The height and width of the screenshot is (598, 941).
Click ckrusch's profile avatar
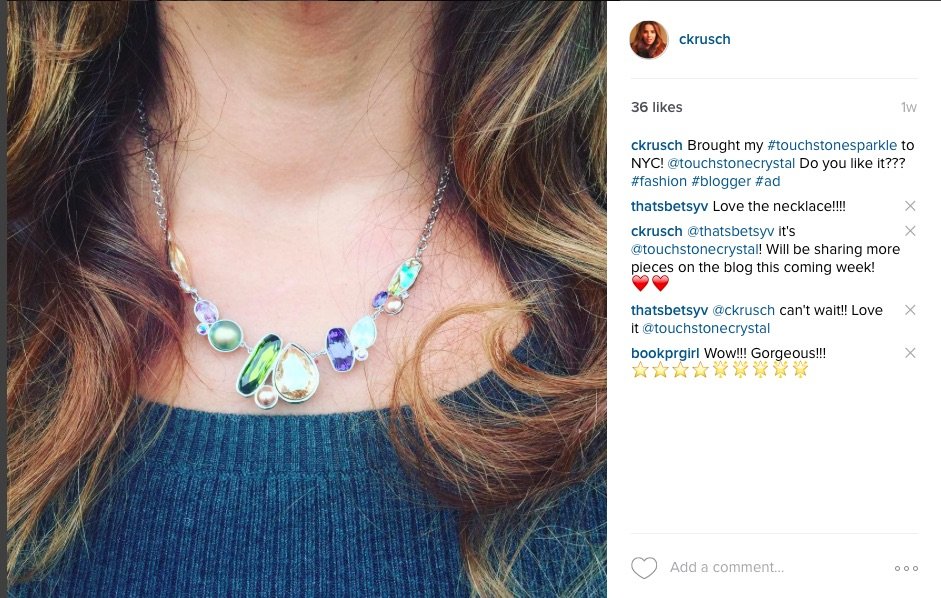(648, 40)
